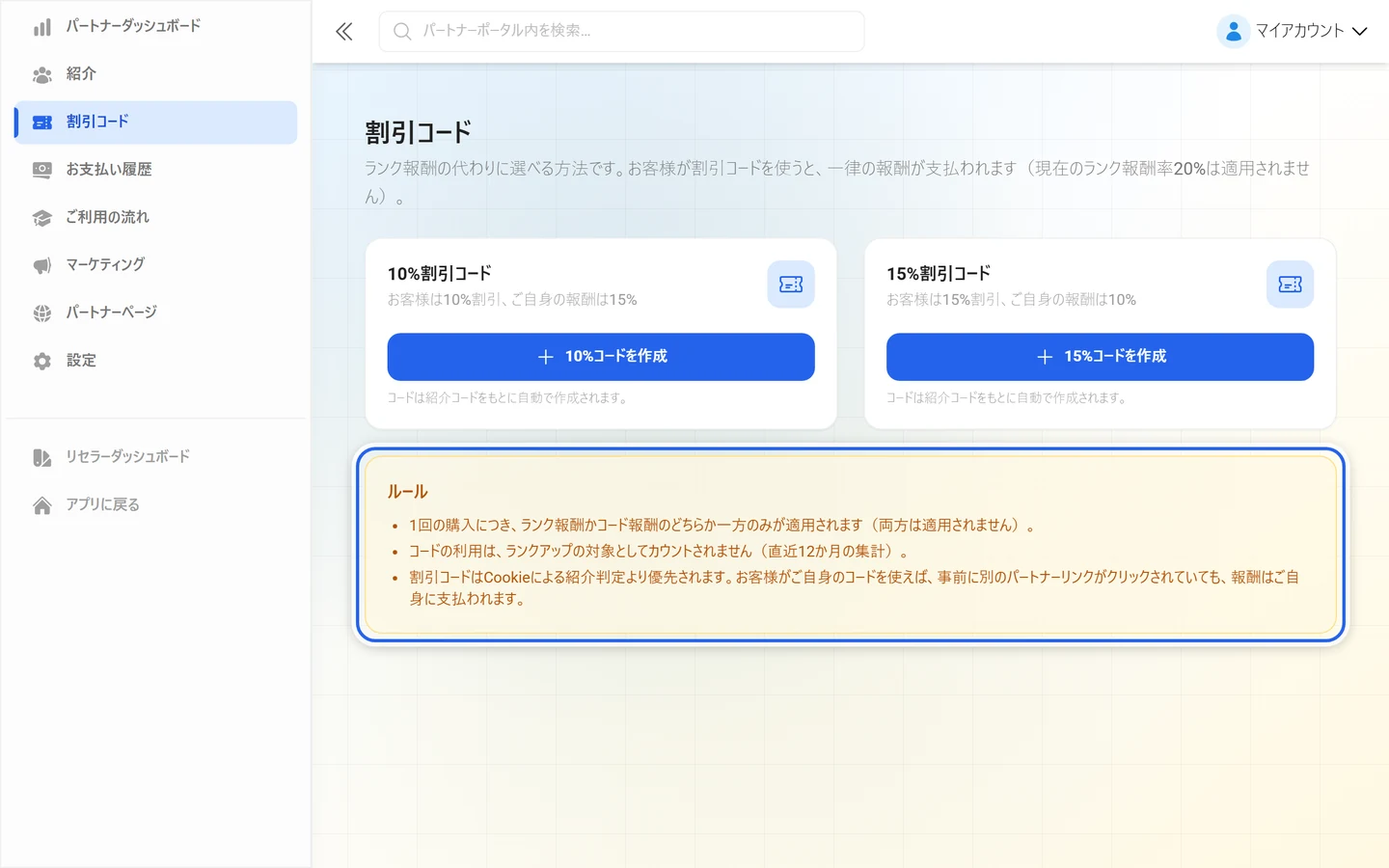Expand the マイアカウント dropdown arrow

click(x=1359, y=32)
